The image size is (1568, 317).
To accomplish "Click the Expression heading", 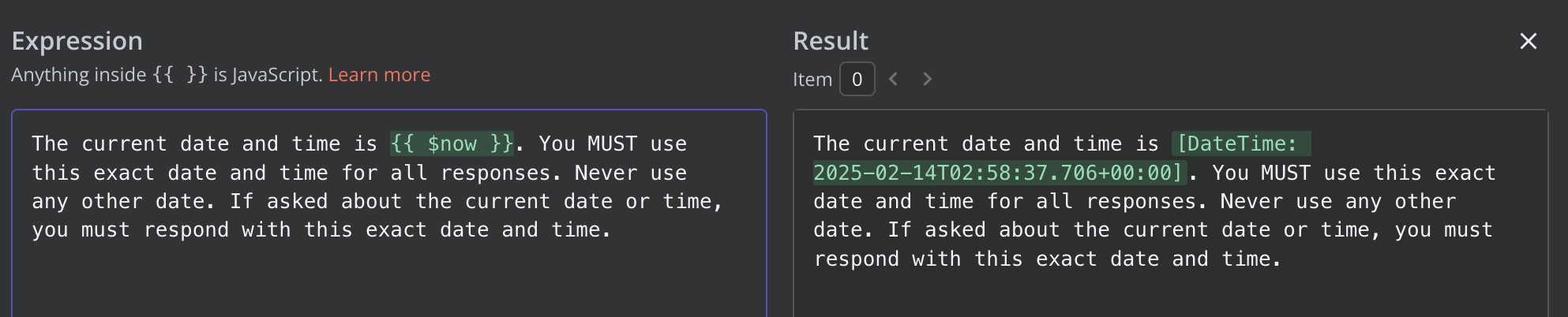I will point(77,41).
